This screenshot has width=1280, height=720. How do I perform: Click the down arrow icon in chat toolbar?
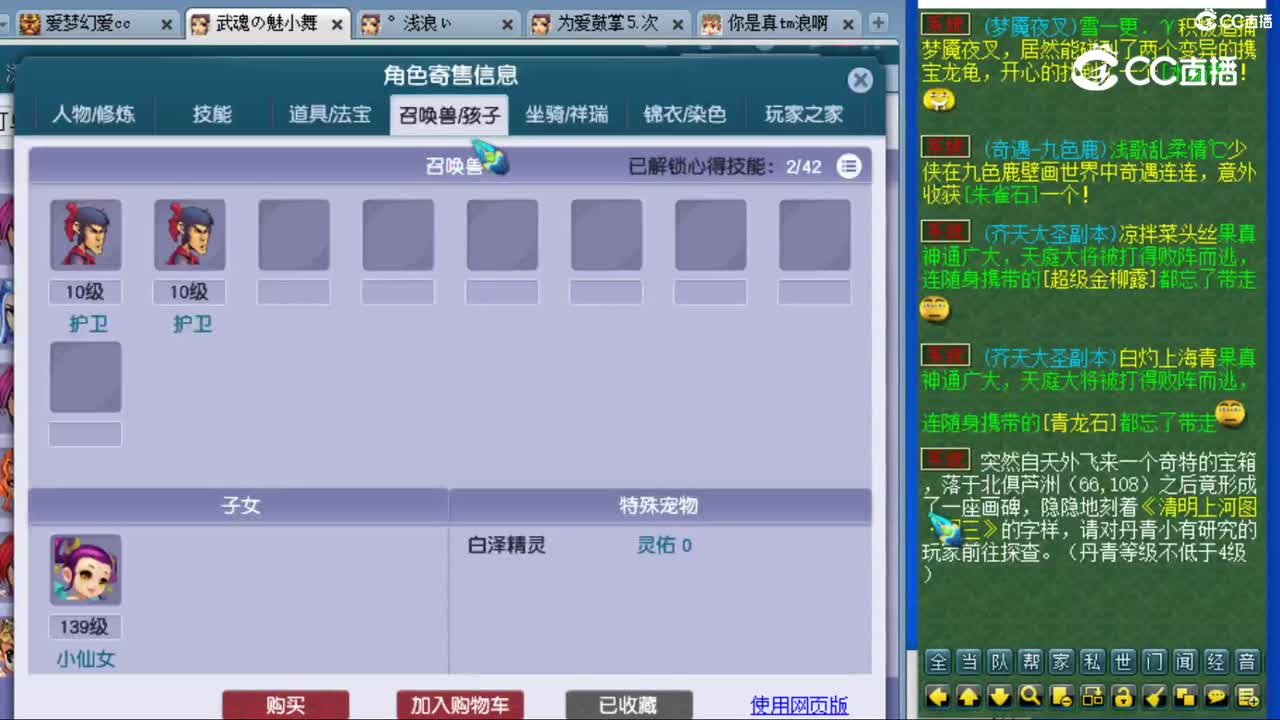click(x=999, y=696)
